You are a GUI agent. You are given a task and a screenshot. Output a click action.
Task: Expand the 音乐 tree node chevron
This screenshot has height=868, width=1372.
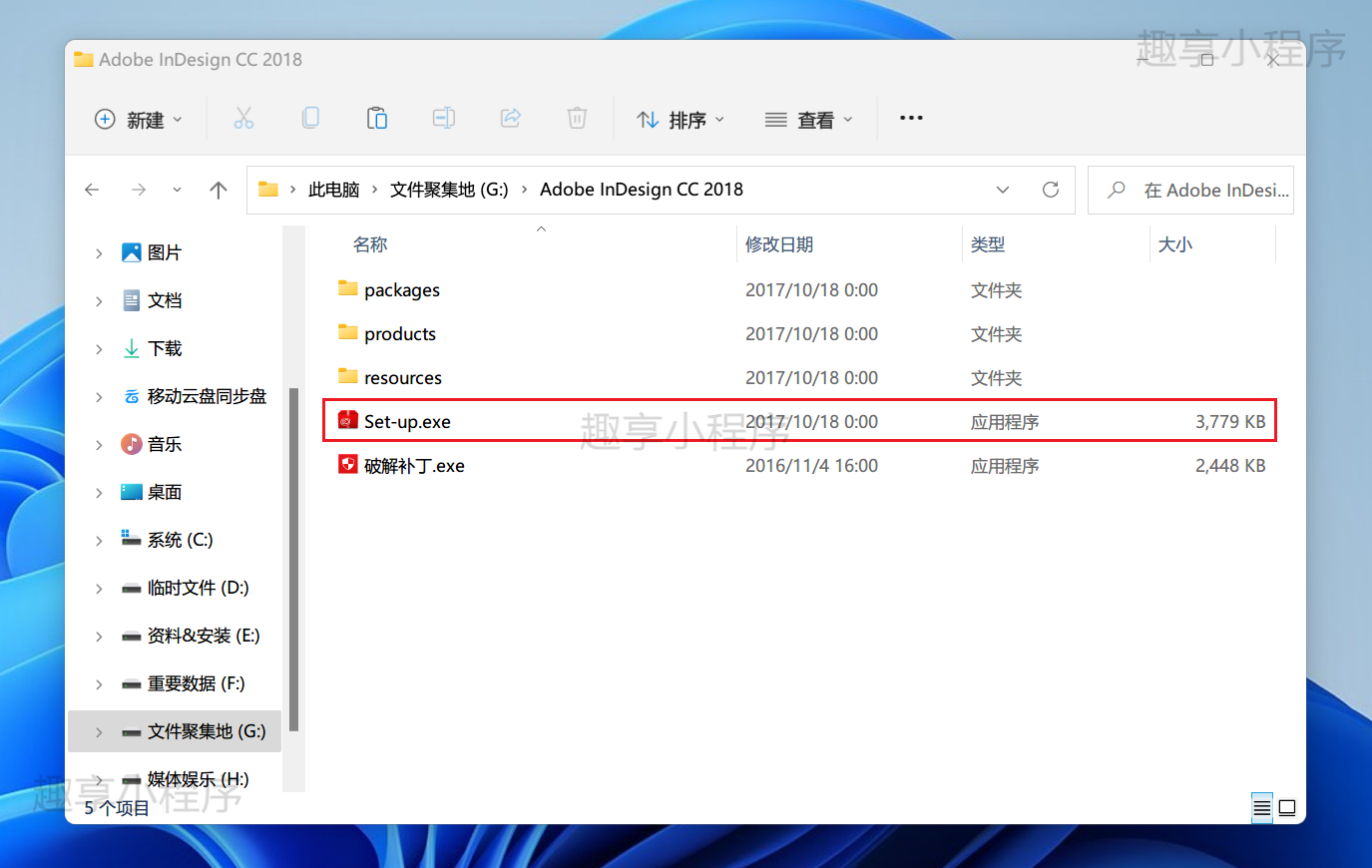pos(99,445)
